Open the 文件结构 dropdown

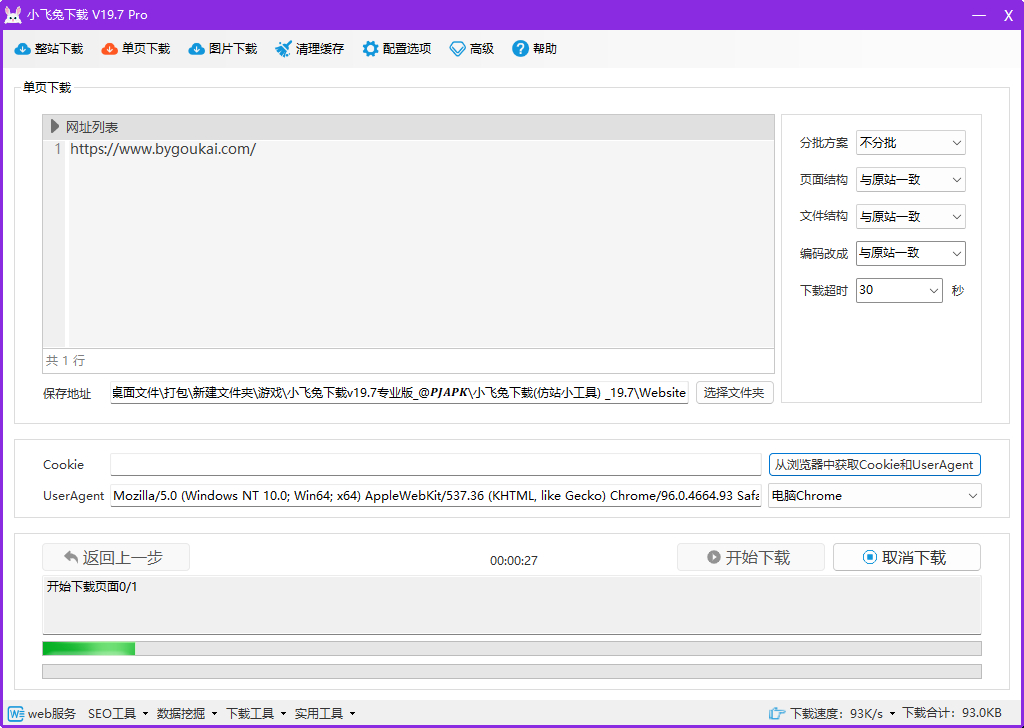click(910, 217)
